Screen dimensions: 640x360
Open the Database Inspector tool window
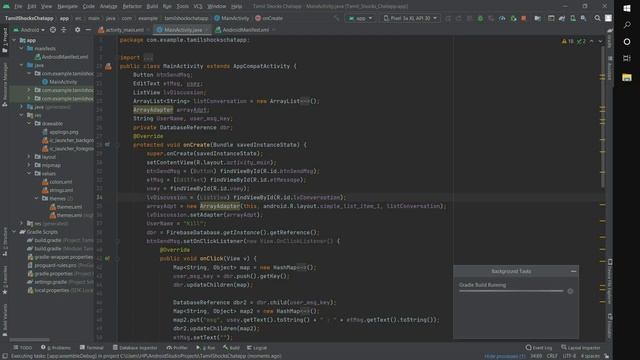(135, 348)
